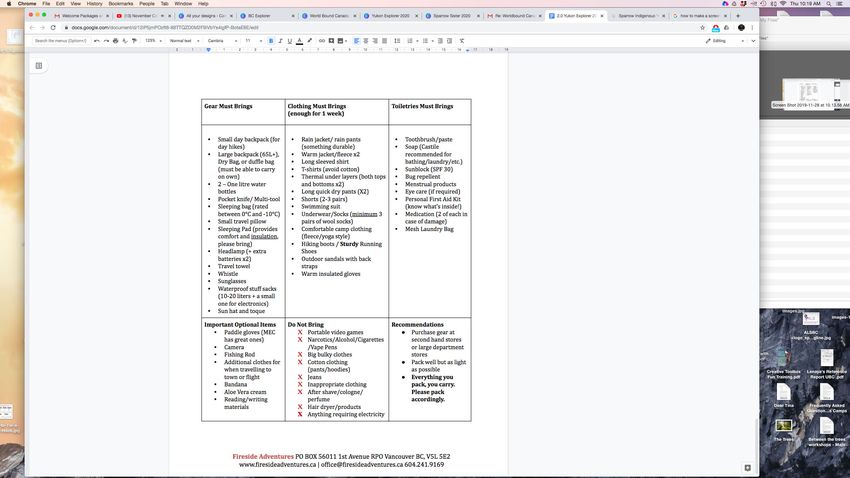Insert a link with the link icon
The width and height of the screenshot is (850, 478).
point(321,41)
